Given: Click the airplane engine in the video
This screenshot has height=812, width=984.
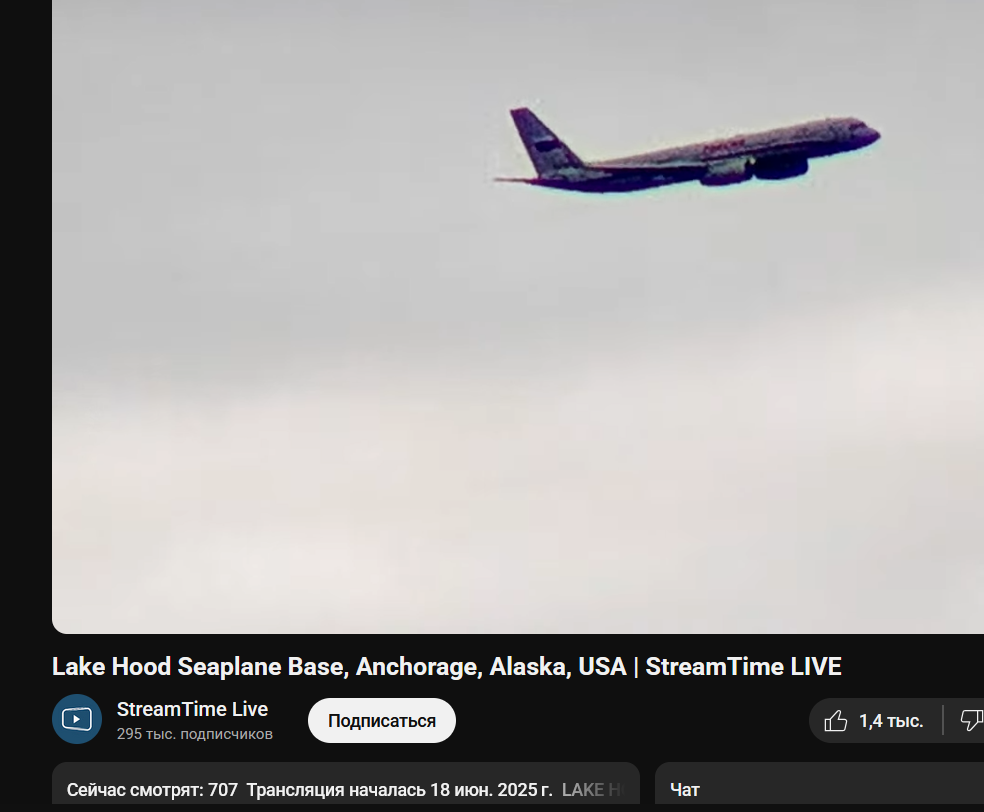Looking at the screenshot, I should pos(780,168).
